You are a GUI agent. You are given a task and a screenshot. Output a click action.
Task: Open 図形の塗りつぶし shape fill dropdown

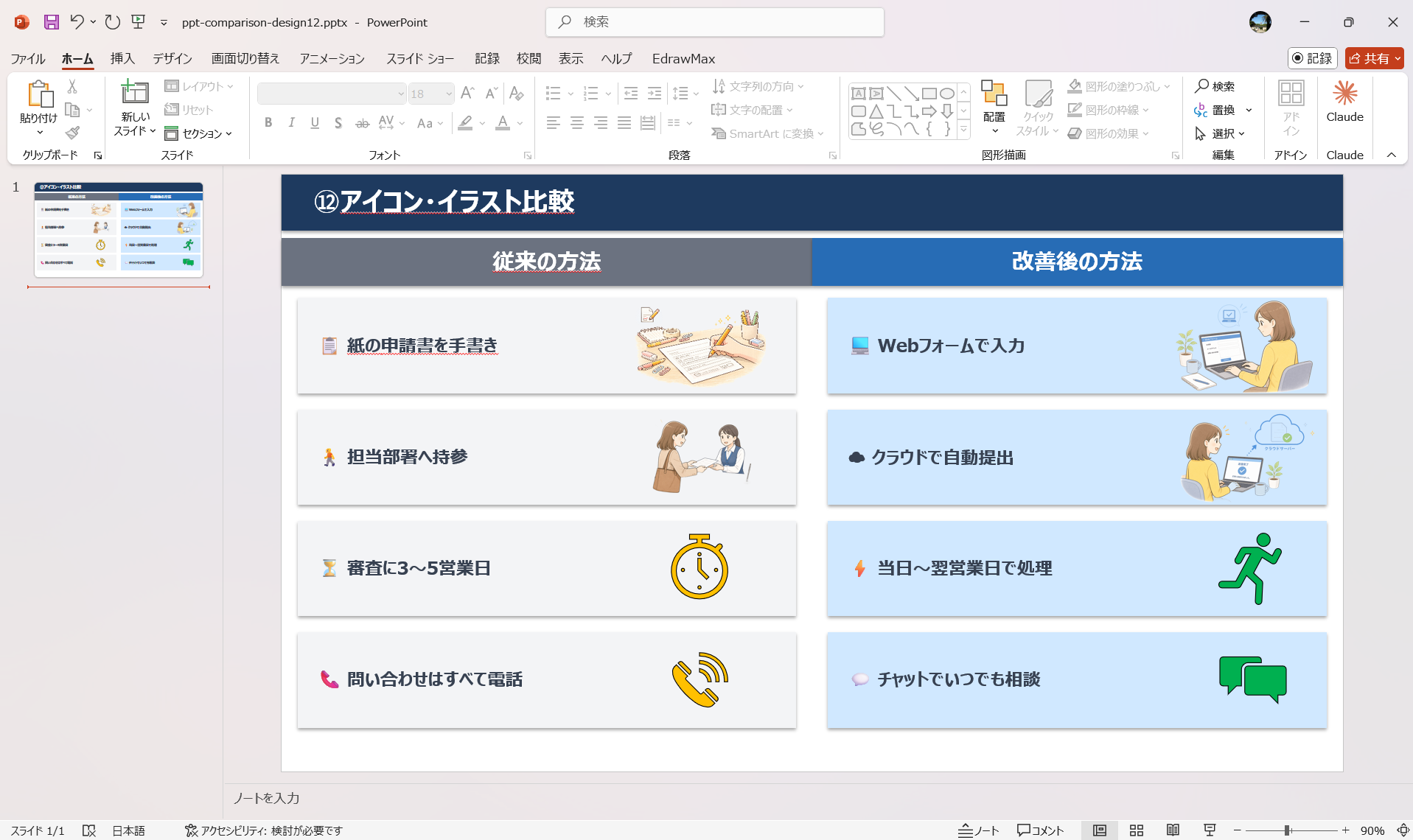pyautogui.click(x=1119, y=86)
